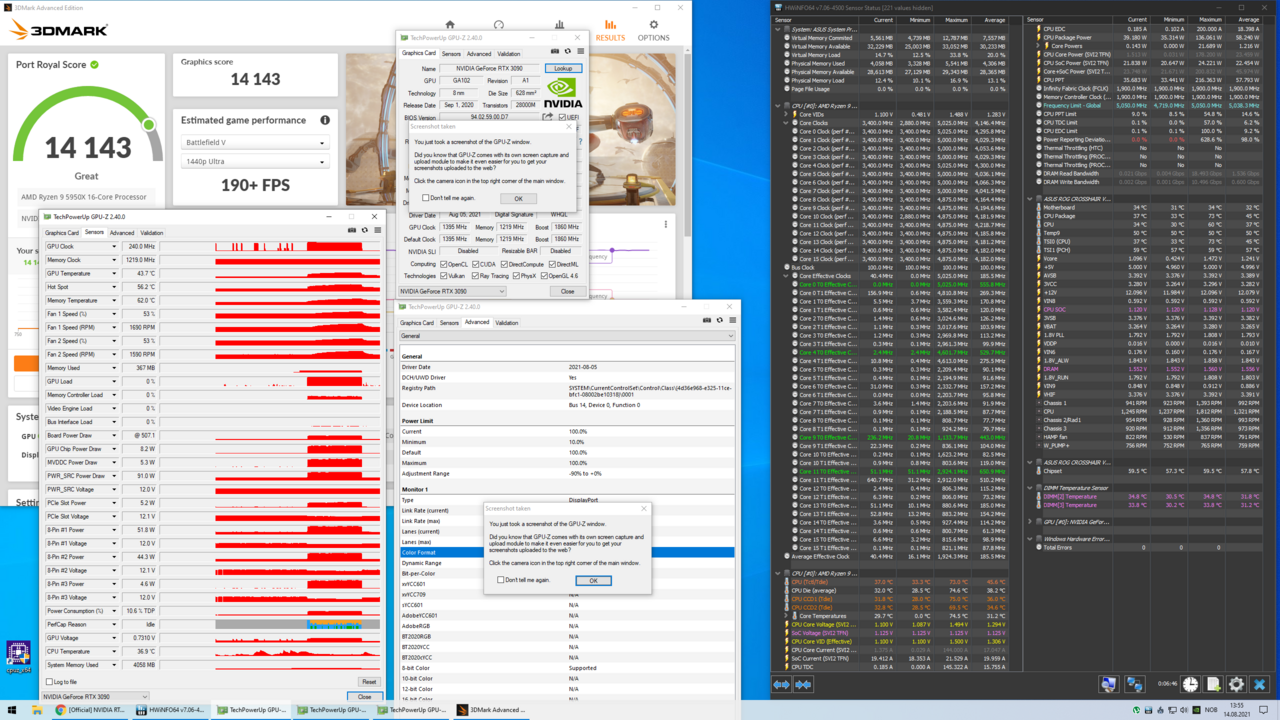Toggle the UEFI checkbox in GPU-Z
The width and height of the screenshot is (1280, 720).
tap(561, 117)
